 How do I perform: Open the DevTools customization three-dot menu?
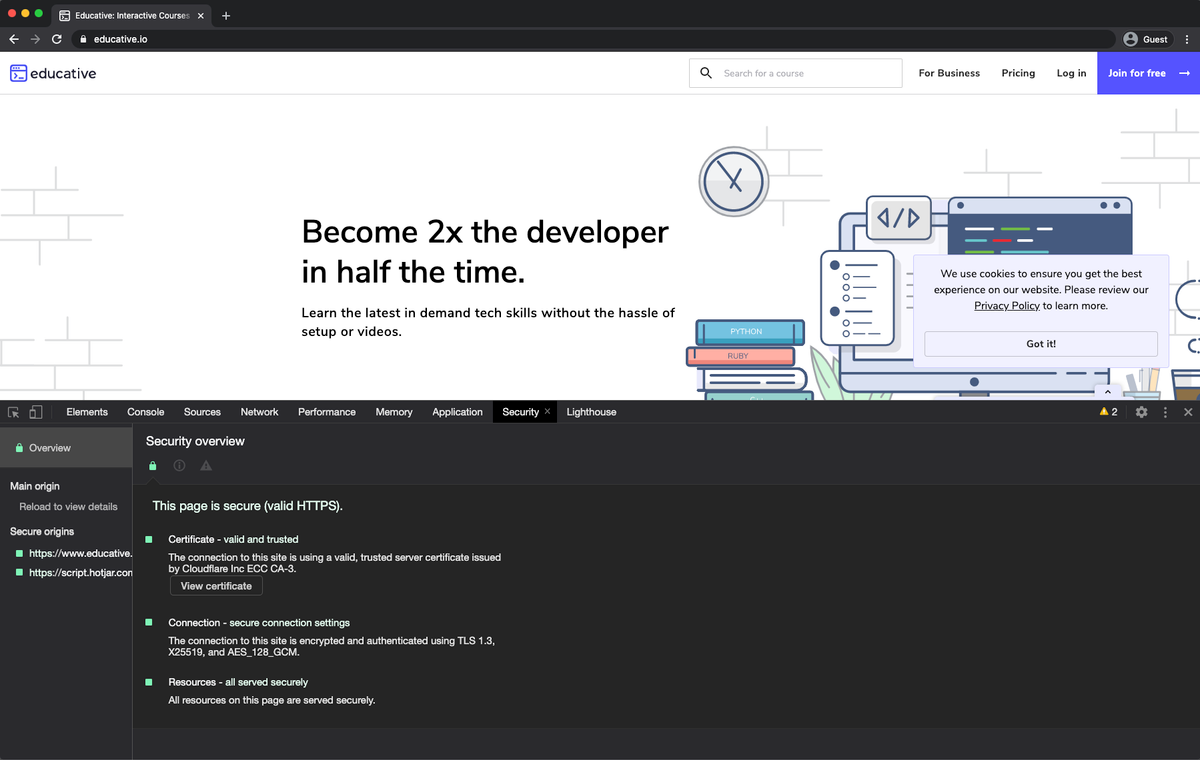1164,412
